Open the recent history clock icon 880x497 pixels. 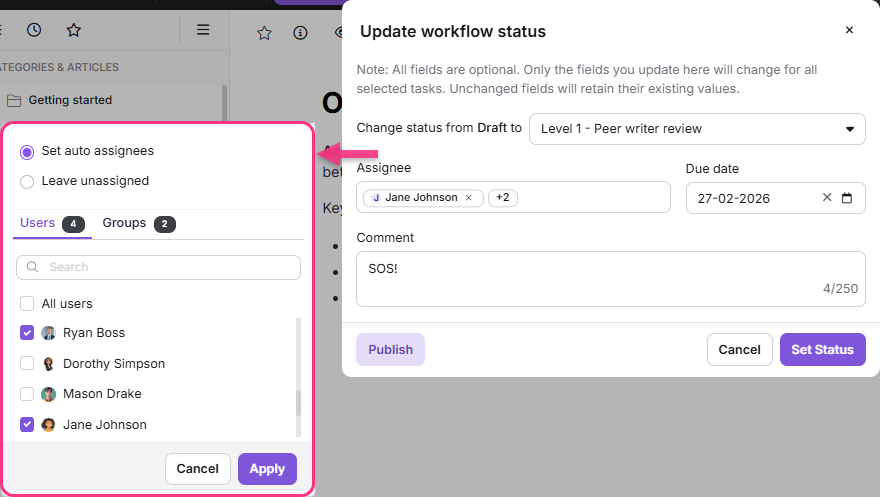tap(34, 30)
